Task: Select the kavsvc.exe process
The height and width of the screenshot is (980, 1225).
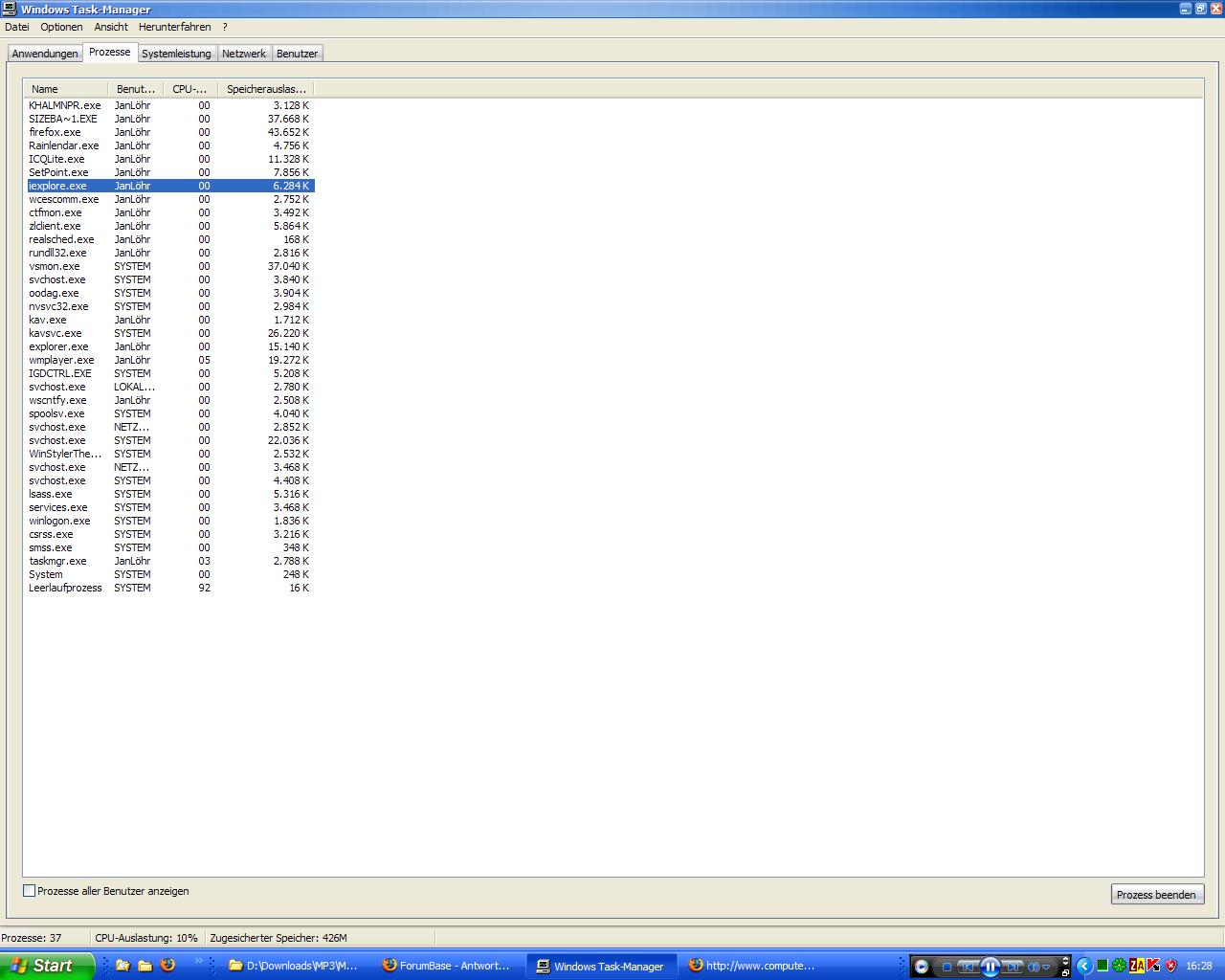Action: pyautogui.click(x=170, y=333)
